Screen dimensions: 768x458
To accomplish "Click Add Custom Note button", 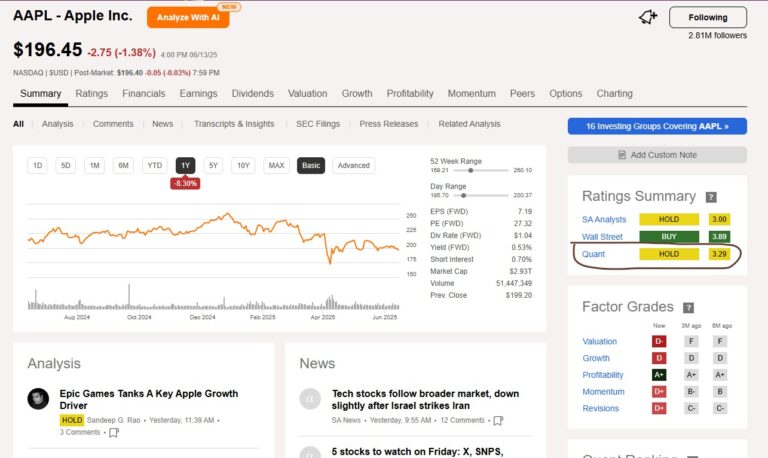I will click(x=657, y=155).
